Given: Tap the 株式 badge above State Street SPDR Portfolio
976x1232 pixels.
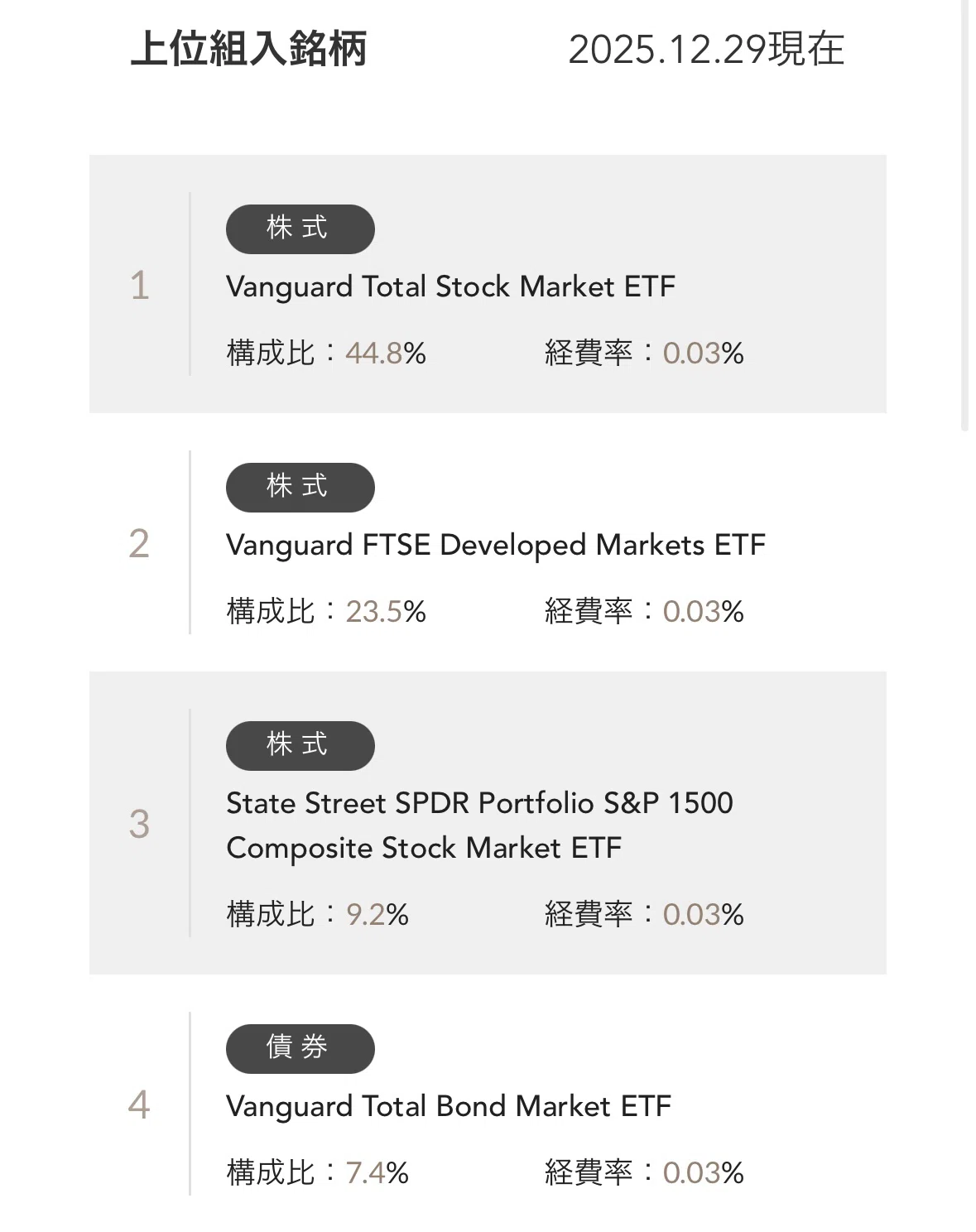Looking at the screenshot, I should [x=300, y=746].
